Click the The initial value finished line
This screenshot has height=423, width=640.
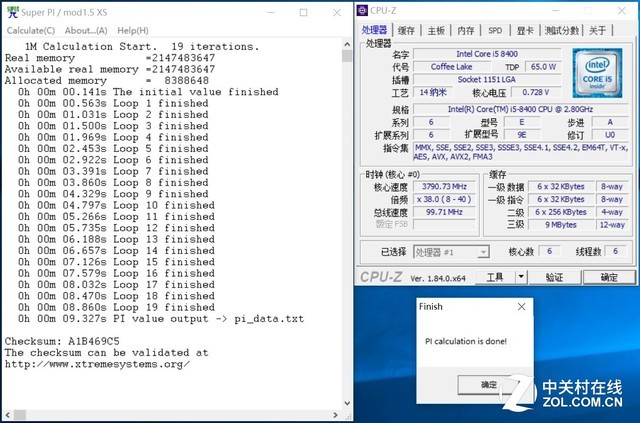pyautogui.click(x=148, y=92)
